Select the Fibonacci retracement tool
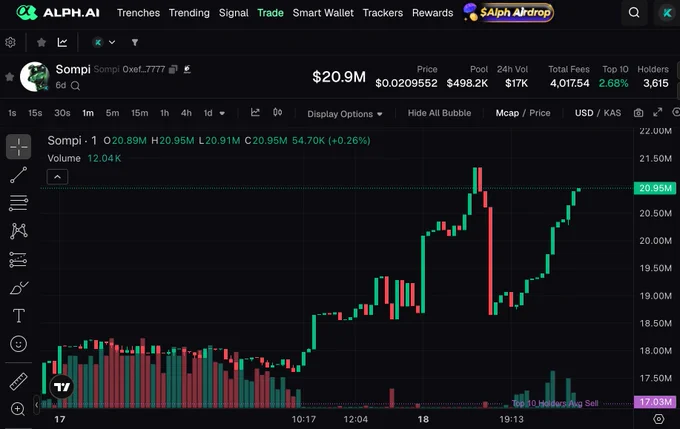Image resolution: width=680 pixels, height=429 pixels. (x=19, y=203)
